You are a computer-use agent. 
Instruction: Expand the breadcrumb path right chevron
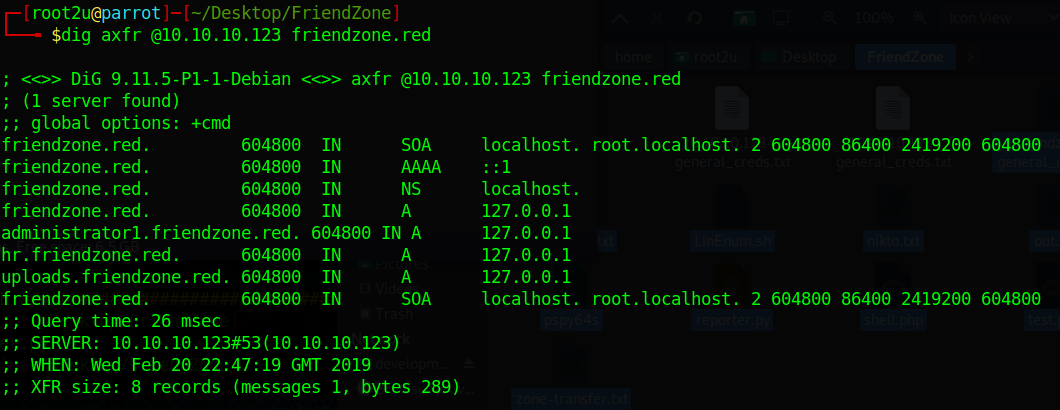[x=971, y=57]
